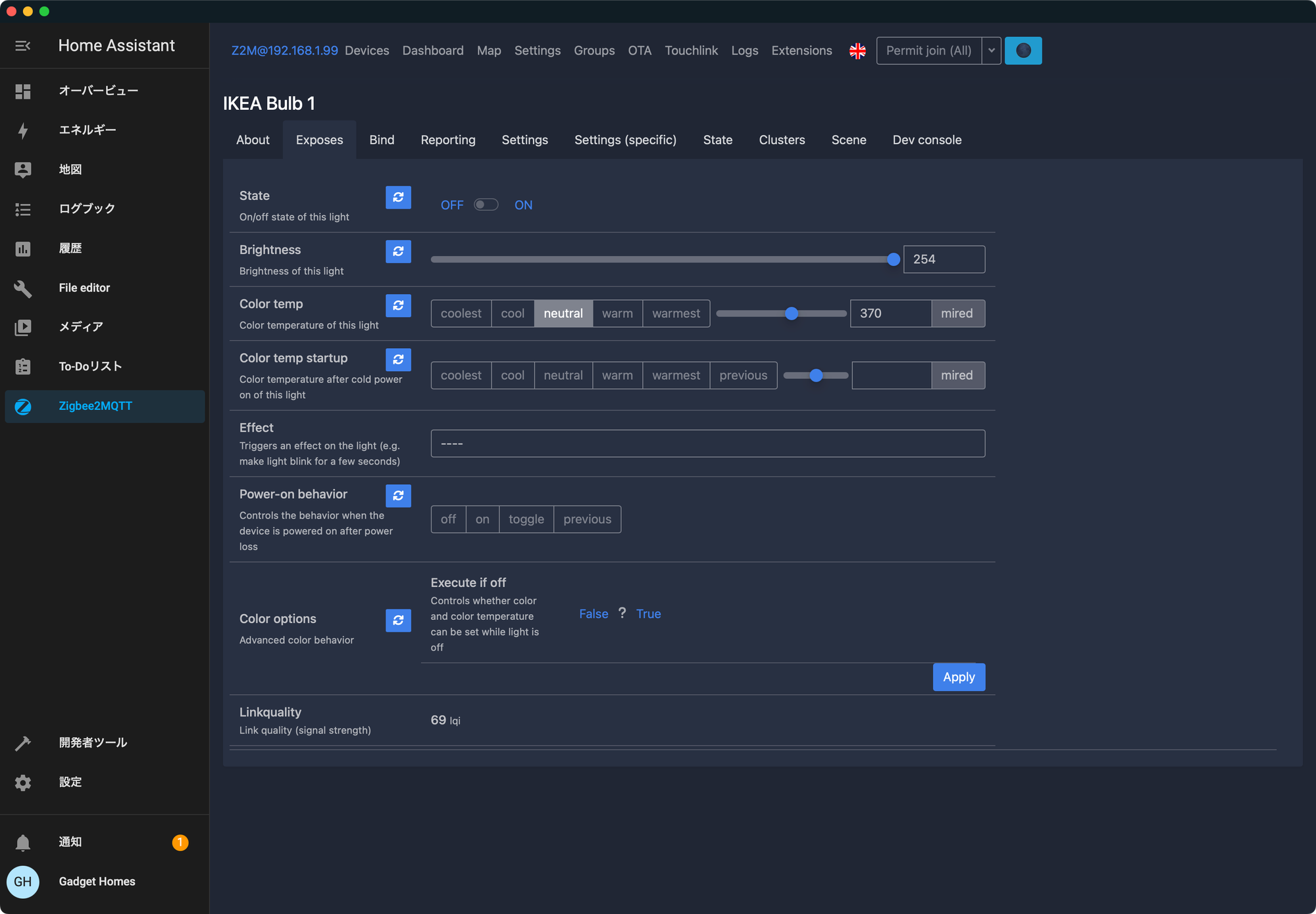Screen dimensions: 1316x914
Task: Clear Execute if off with question mark
Action: 622,613
